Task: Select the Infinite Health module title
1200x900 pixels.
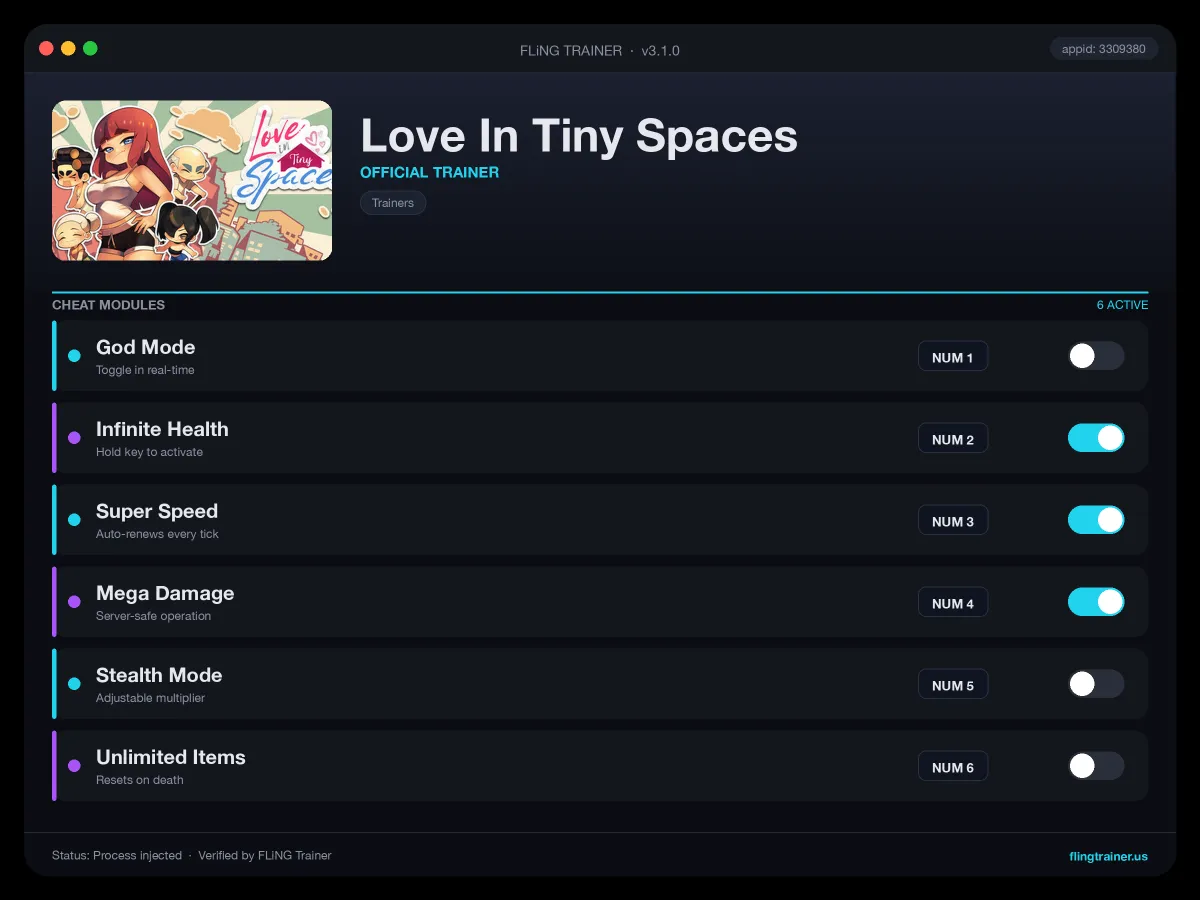Action: [162, 429]
